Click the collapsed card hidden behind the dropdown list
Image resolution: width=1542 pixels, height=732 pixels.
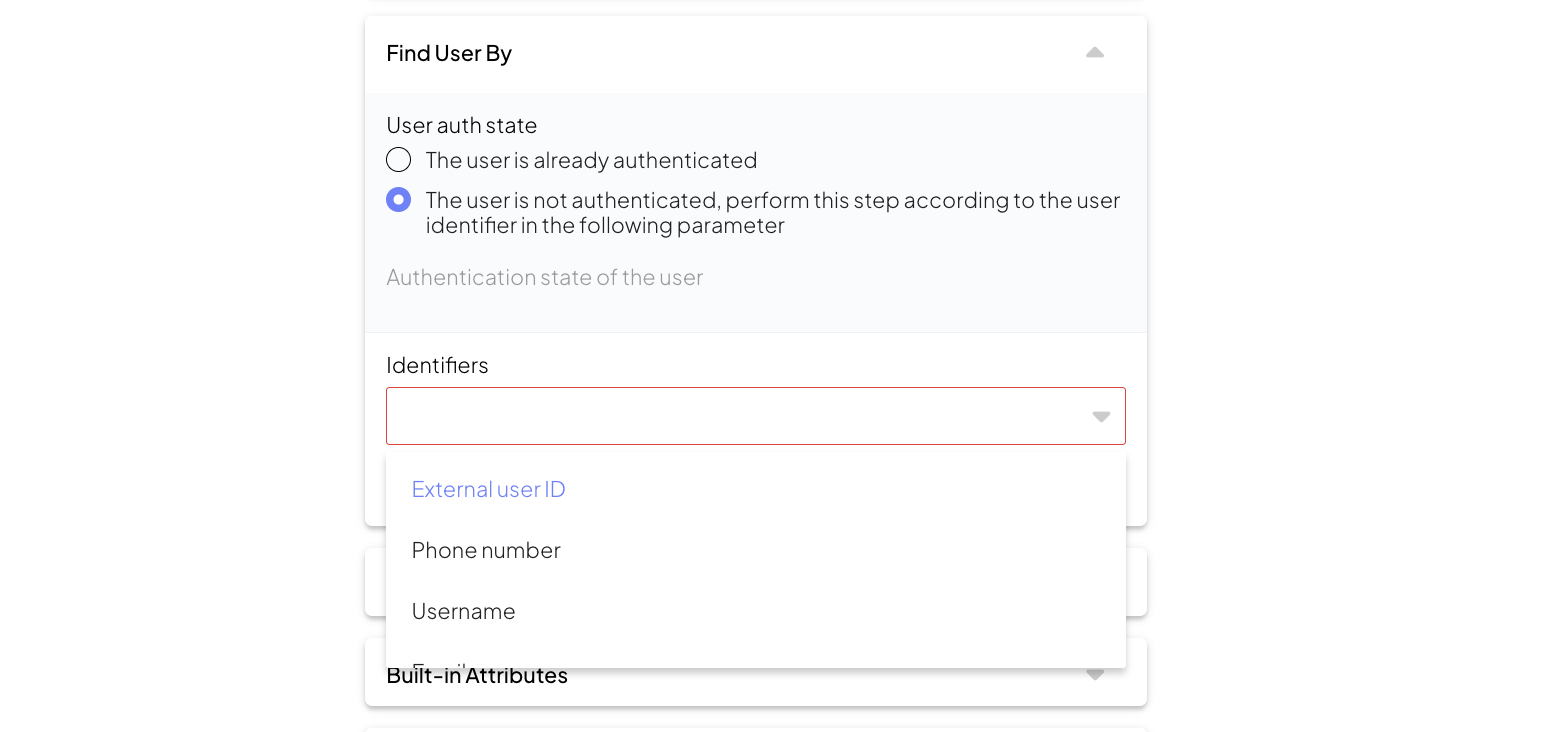[x=1136, y=582]
